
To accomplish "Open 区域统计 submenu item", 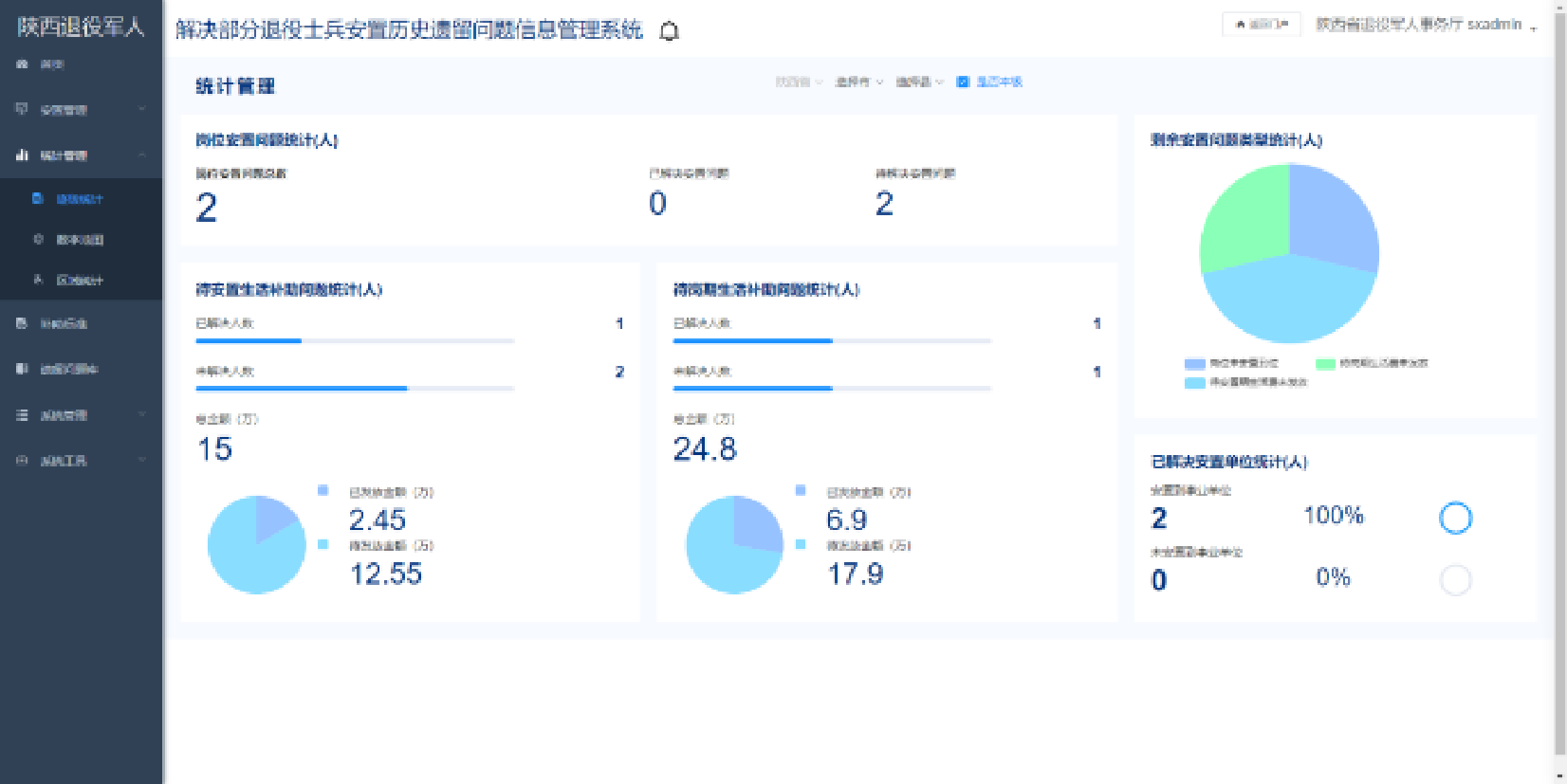I will 81,280.
